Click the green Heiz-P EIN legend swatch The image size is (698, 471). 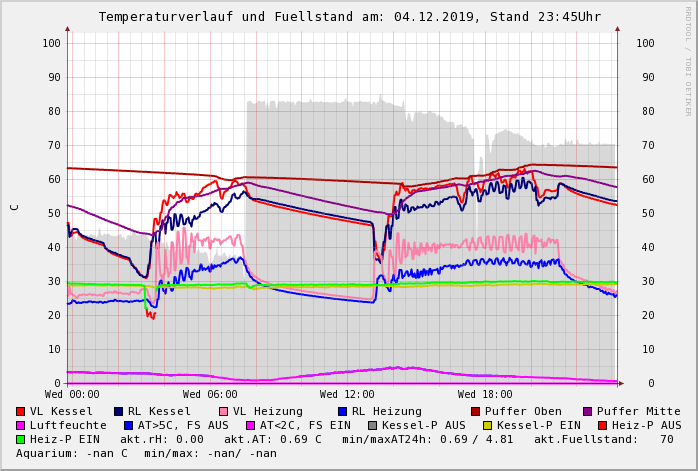pyautogui.click(x=21, y=439)
